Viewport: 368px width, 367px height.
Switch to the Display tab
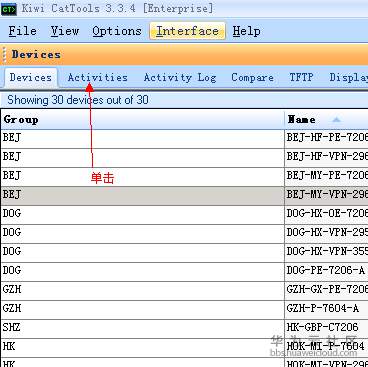[348, 77]
